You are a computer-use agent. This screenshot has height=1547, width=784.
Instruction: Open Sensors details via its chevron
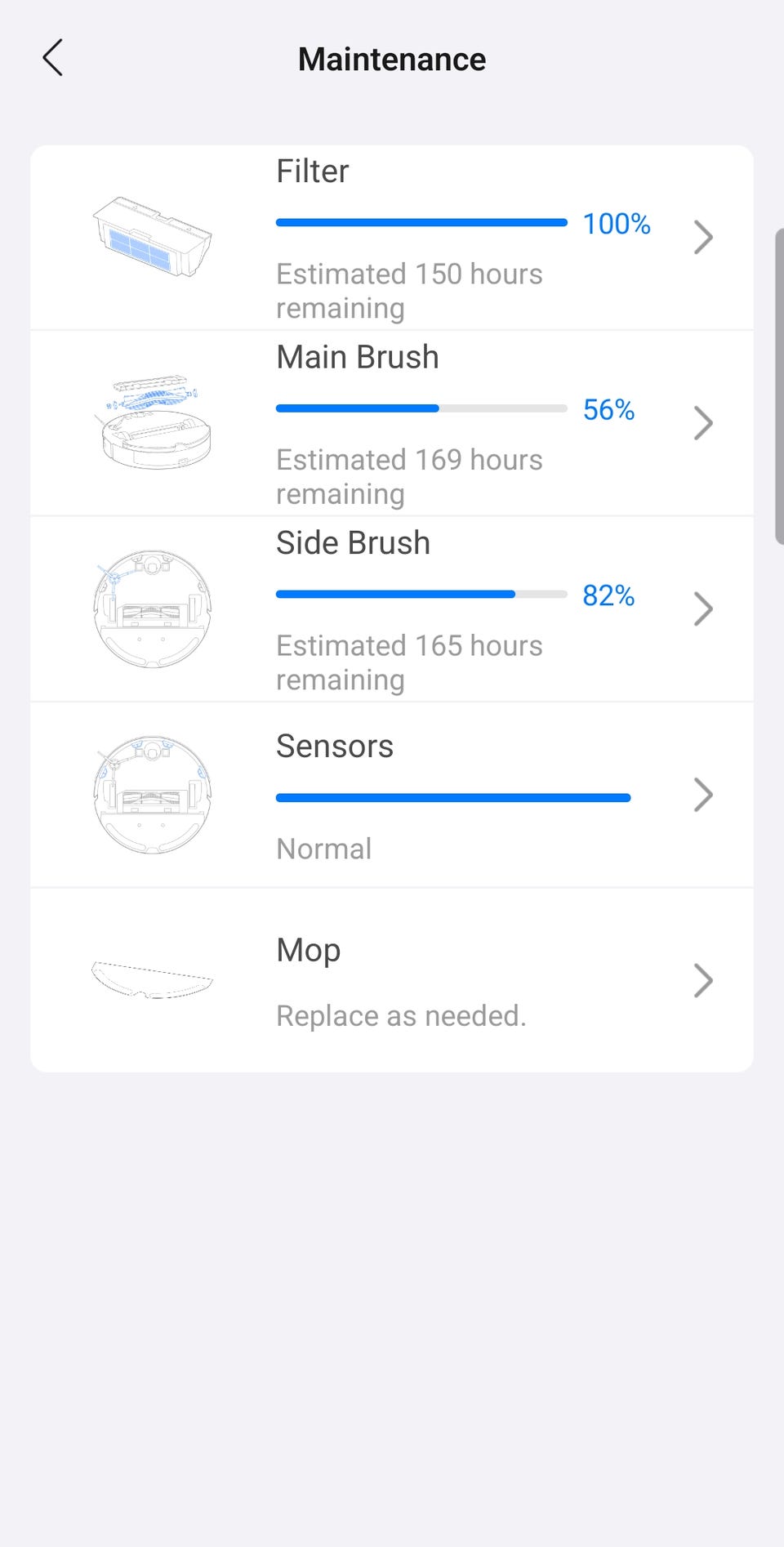click(703, 795)
